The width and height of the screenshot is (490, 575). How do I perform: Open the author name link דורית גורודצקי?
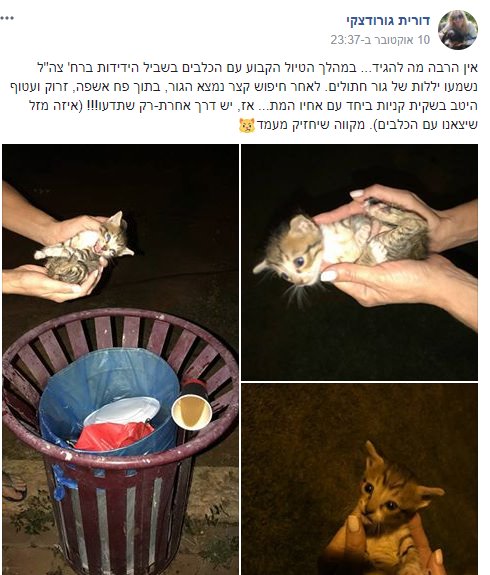(388, 21)
